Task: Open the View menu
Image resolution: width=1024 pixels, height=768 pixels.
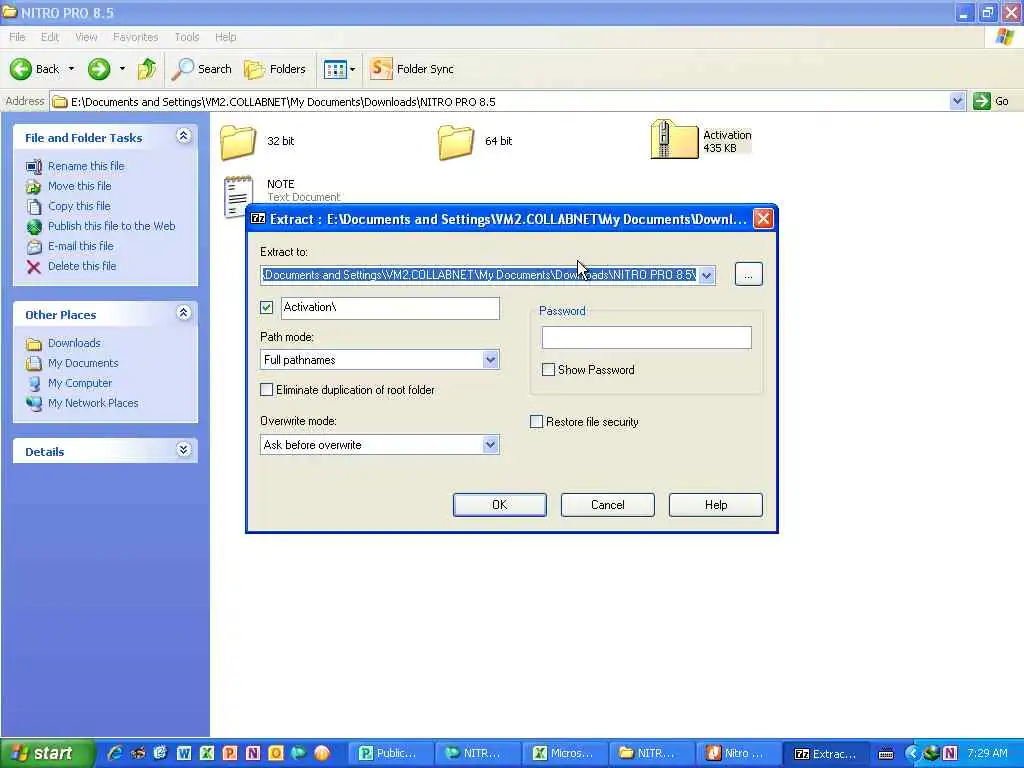Action: [x=86, y=37]
